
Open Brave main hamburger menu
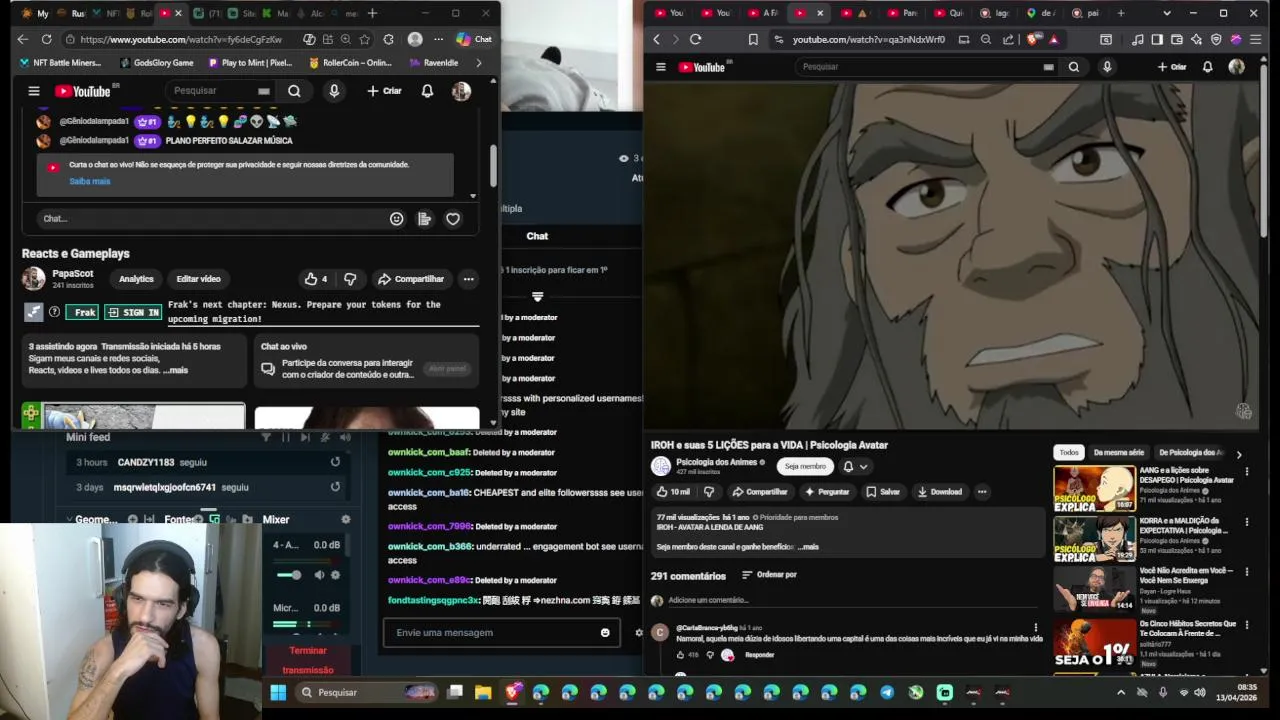tap(1256, 40)
